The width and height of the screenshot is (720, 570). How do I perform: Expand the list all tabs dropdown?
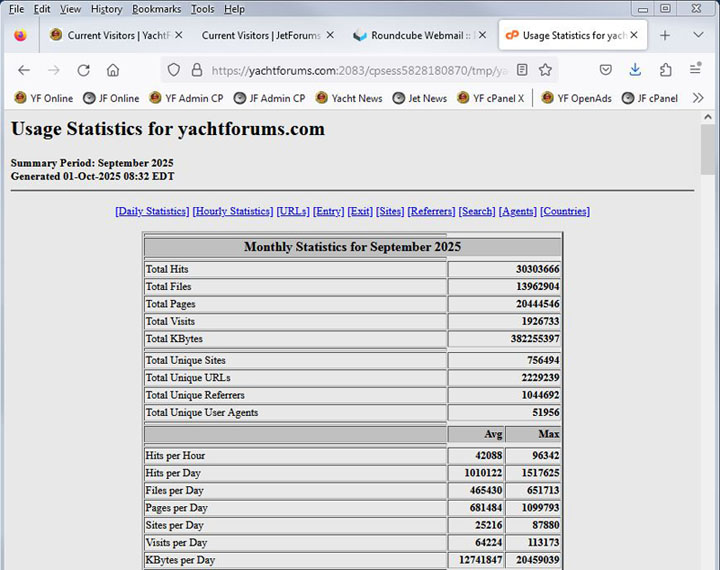tap(696, 35)
